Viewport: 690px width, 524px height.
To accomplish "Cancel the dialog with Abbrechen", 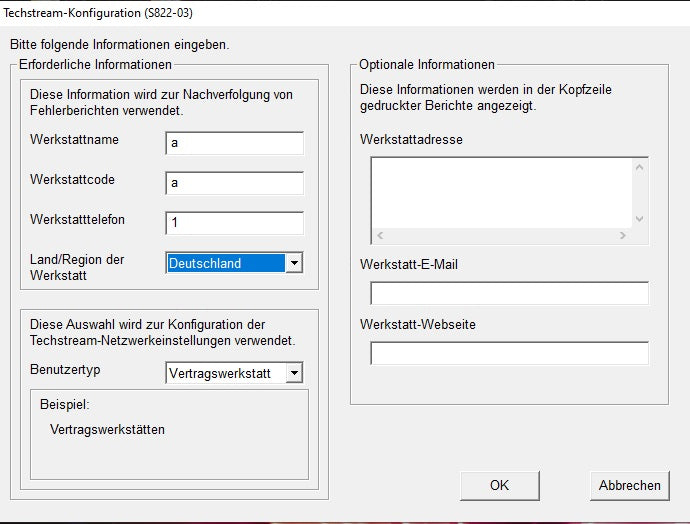I will point(630,485).
